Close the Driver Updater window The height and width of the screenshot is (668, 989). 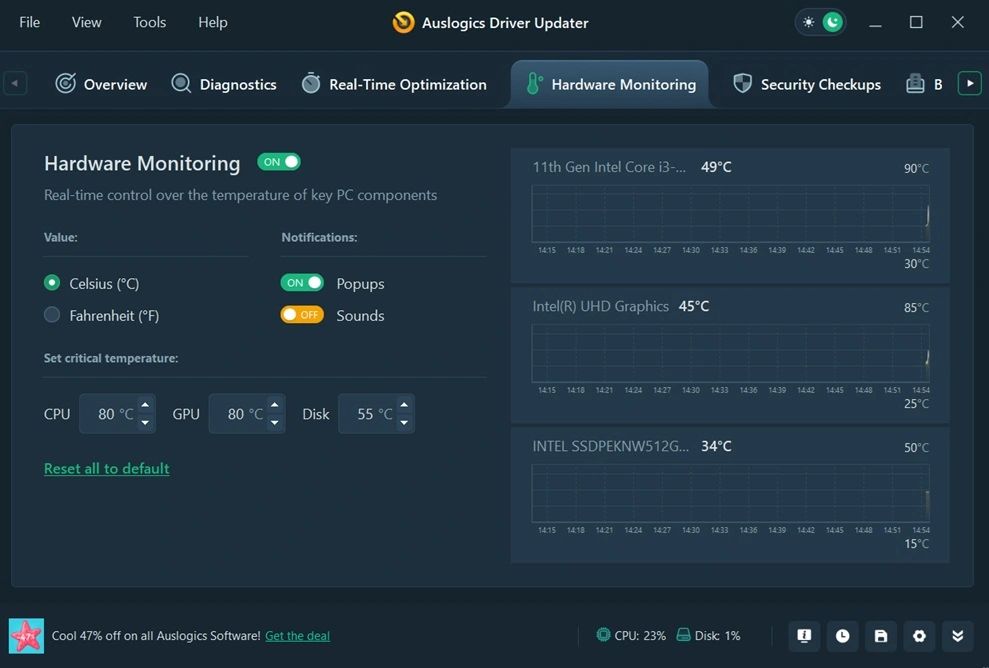coord(957,23)
